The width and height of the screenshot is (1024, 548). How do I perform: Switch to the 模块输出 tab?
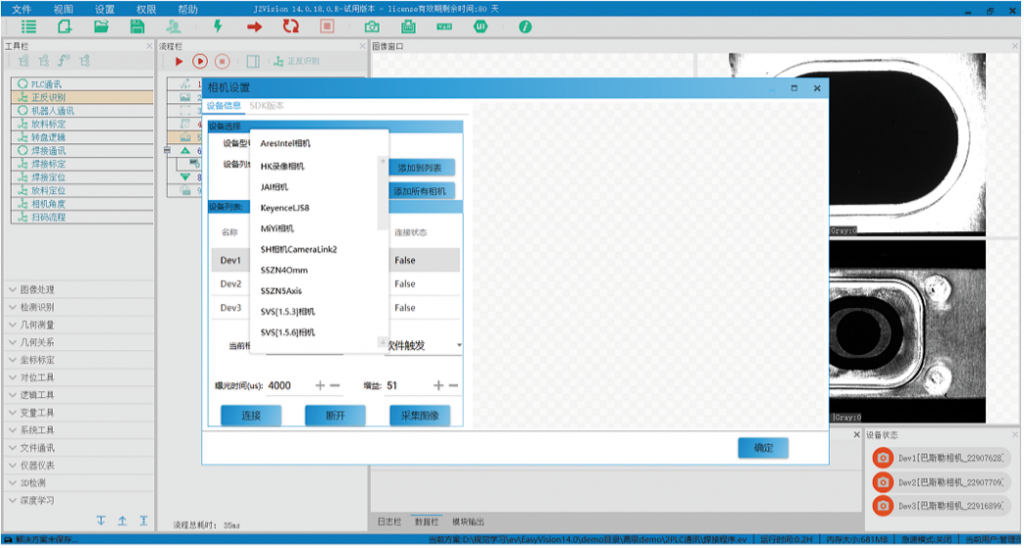(468, 522)
